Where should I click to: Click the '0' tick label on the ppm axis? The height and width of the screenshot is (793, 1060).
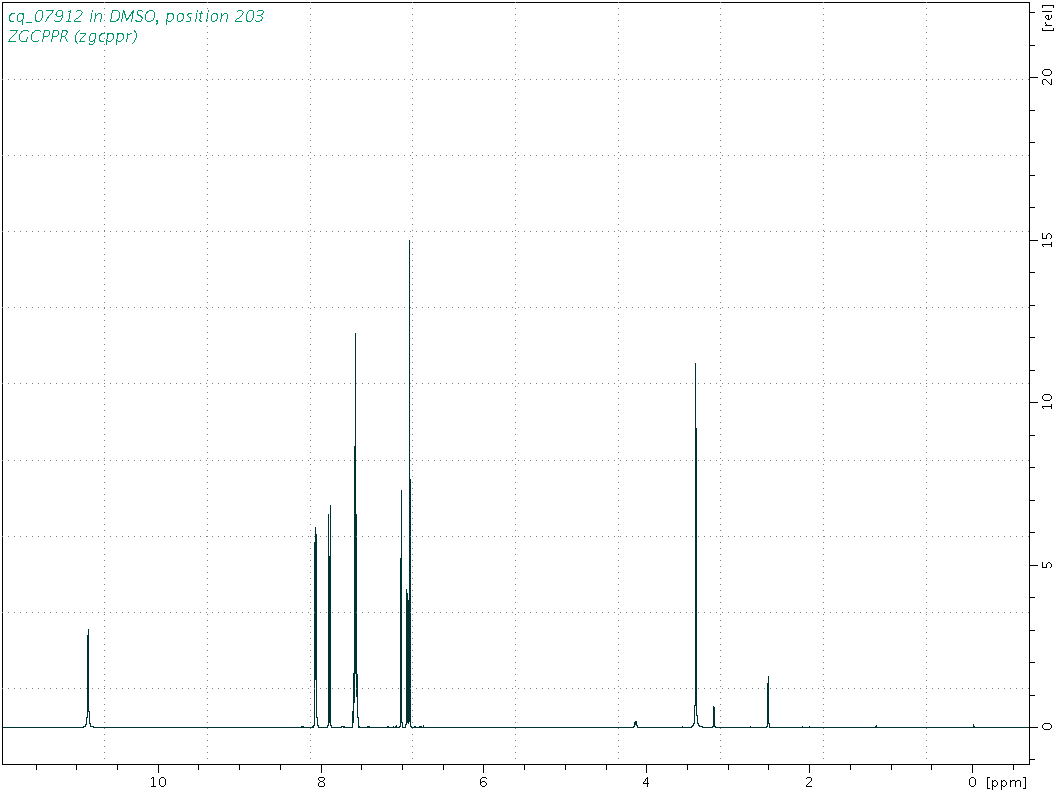click(972, 782)
